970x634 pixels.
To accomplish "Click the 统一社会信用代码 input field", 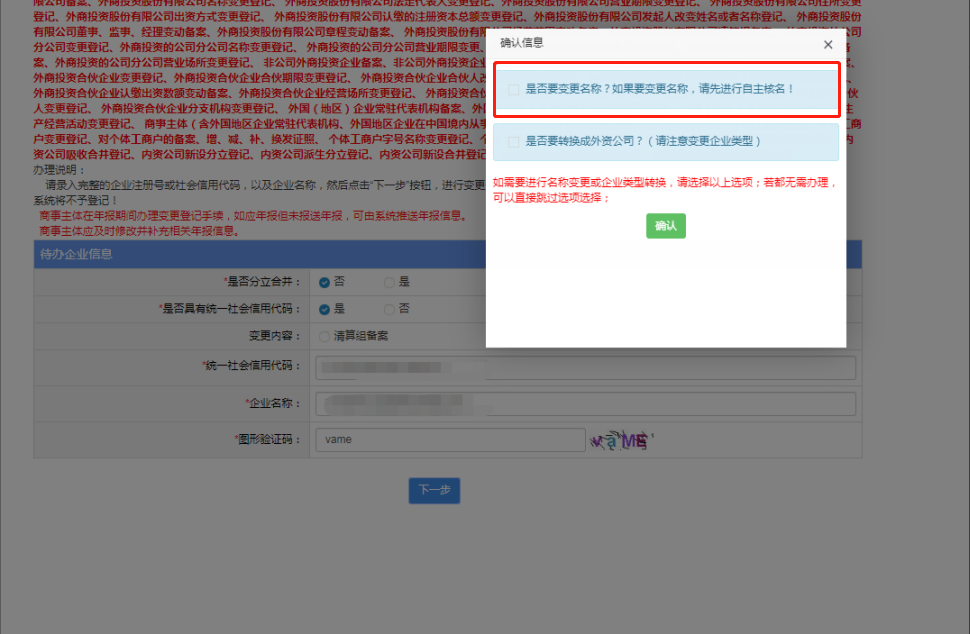I will tap(585, 368).
